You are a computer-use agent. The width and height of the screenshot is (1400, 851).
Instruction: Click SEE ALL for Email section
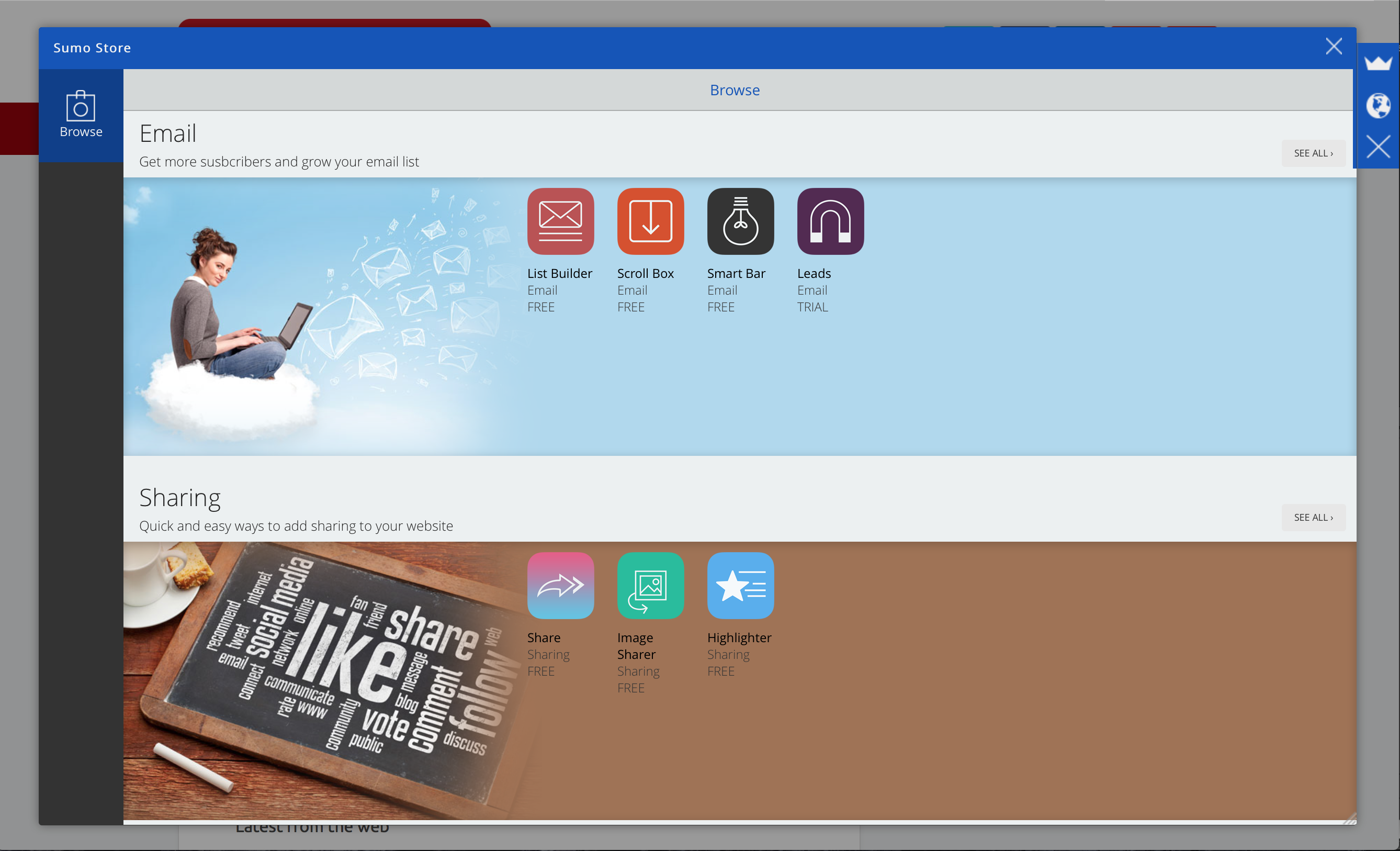click(x=1313, y=153)
